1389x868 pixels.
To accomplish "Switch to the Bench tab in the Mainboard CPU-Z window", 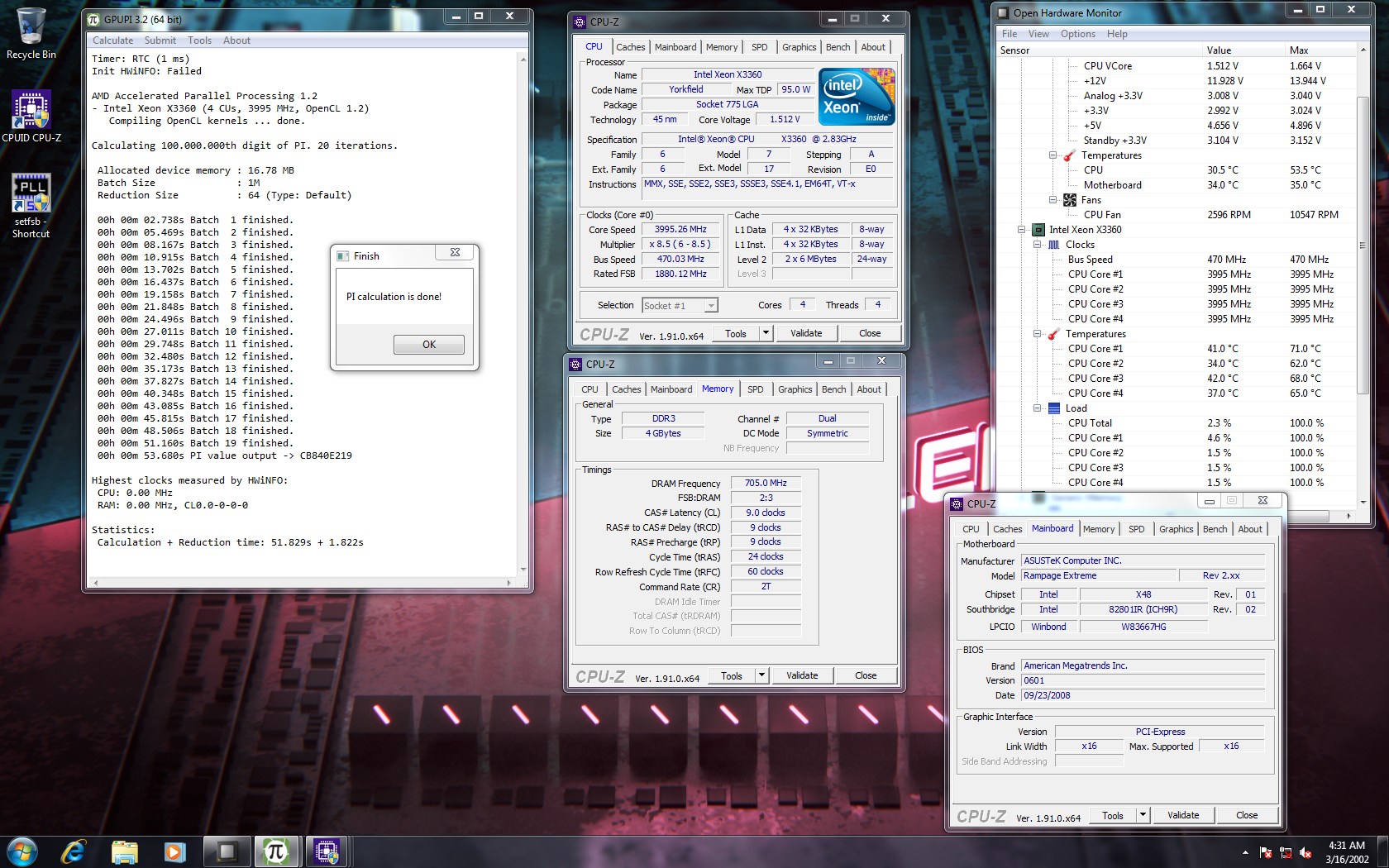I will (1215, 529).
